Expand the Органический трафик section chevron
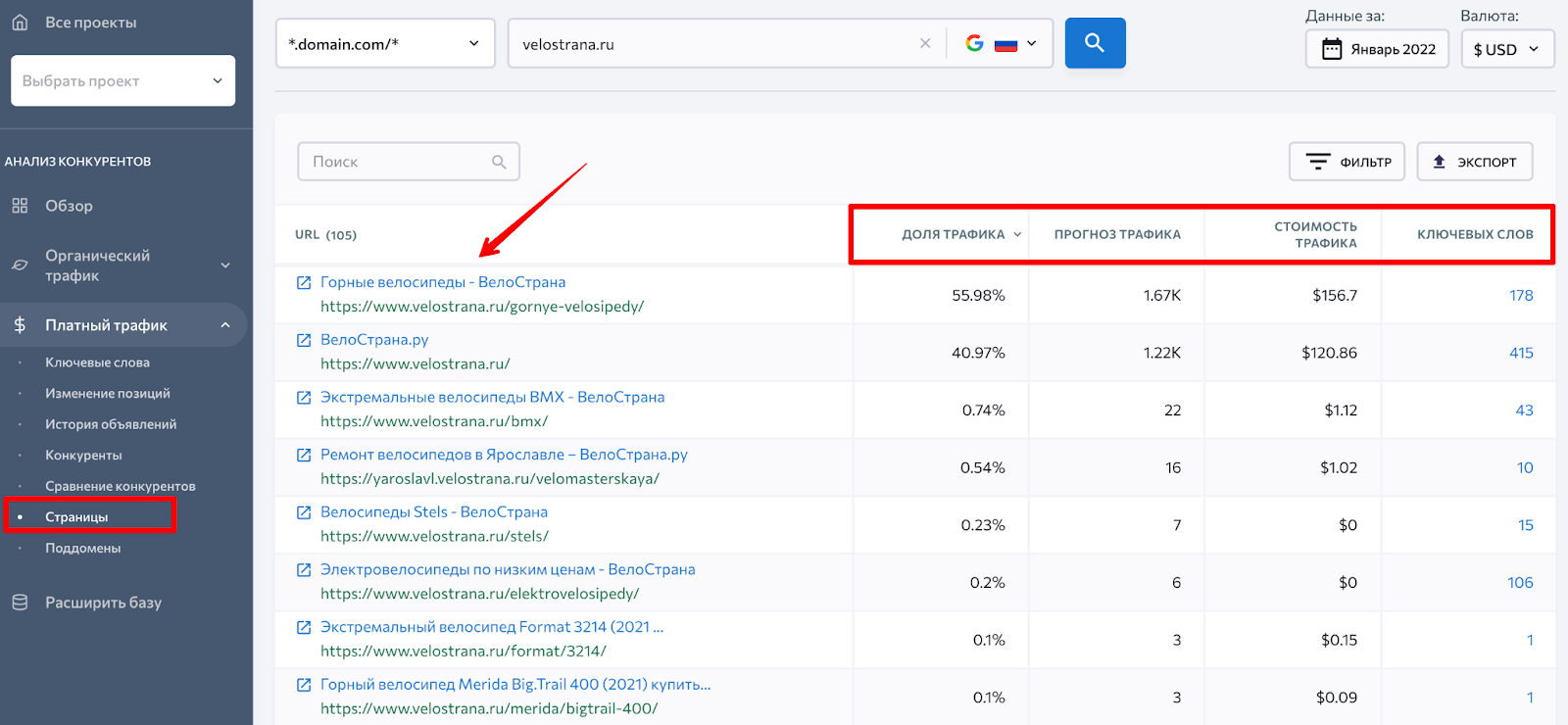The width and height of the screenshot is (1568, 725). pos(225,266)
